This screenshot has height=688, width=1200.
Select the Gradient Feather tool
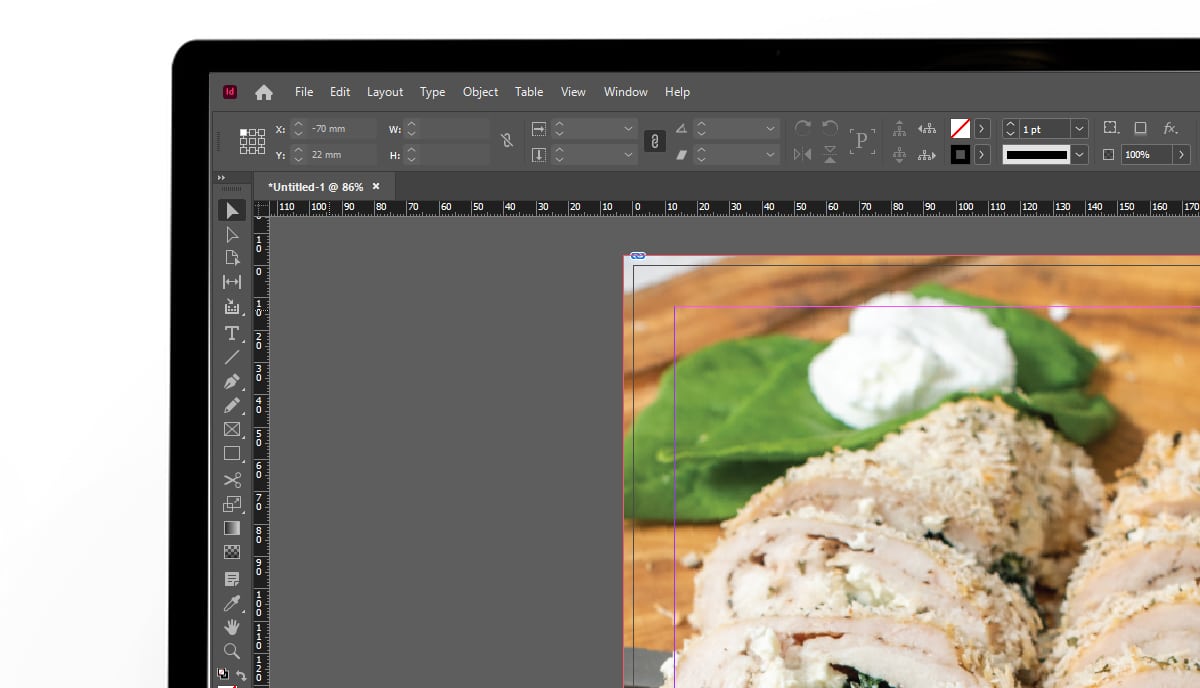(232, 552)
